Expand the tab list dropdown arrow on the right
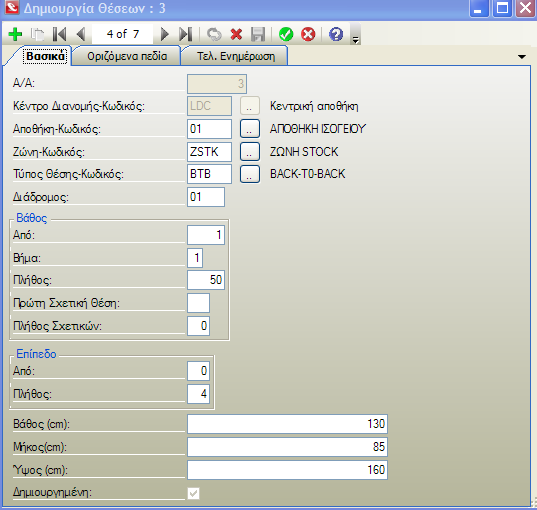 click(x=522, y=57)
